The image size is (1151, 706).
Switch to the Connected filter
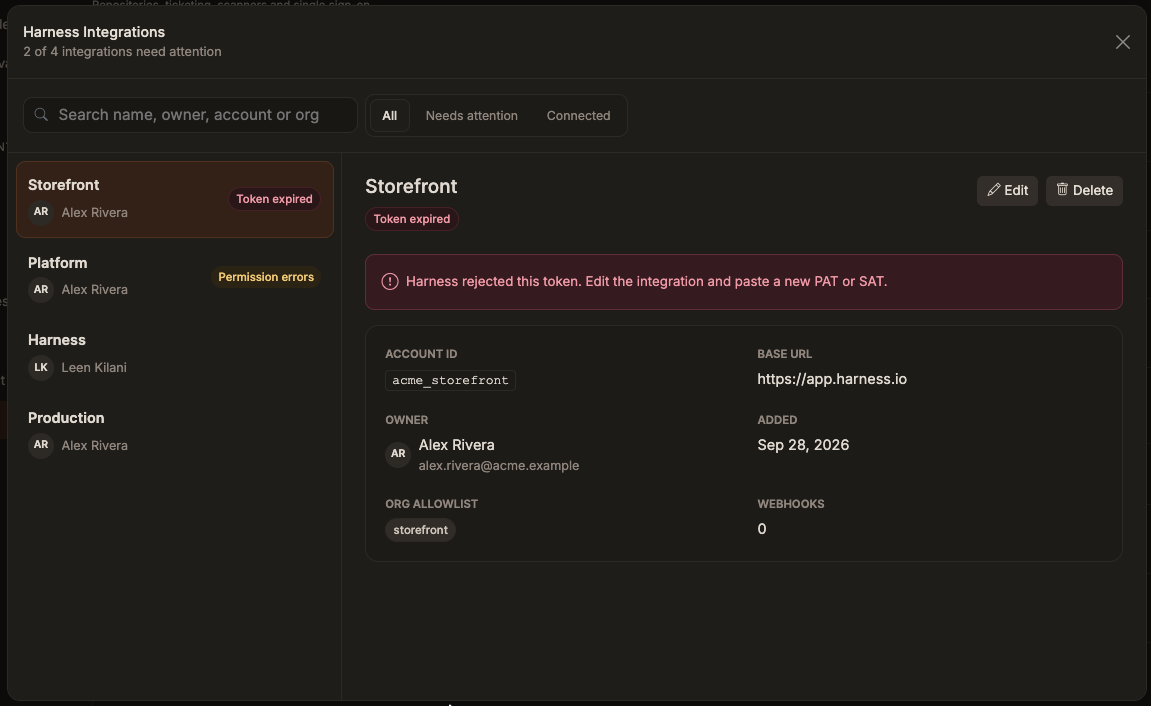click(578, 116)
